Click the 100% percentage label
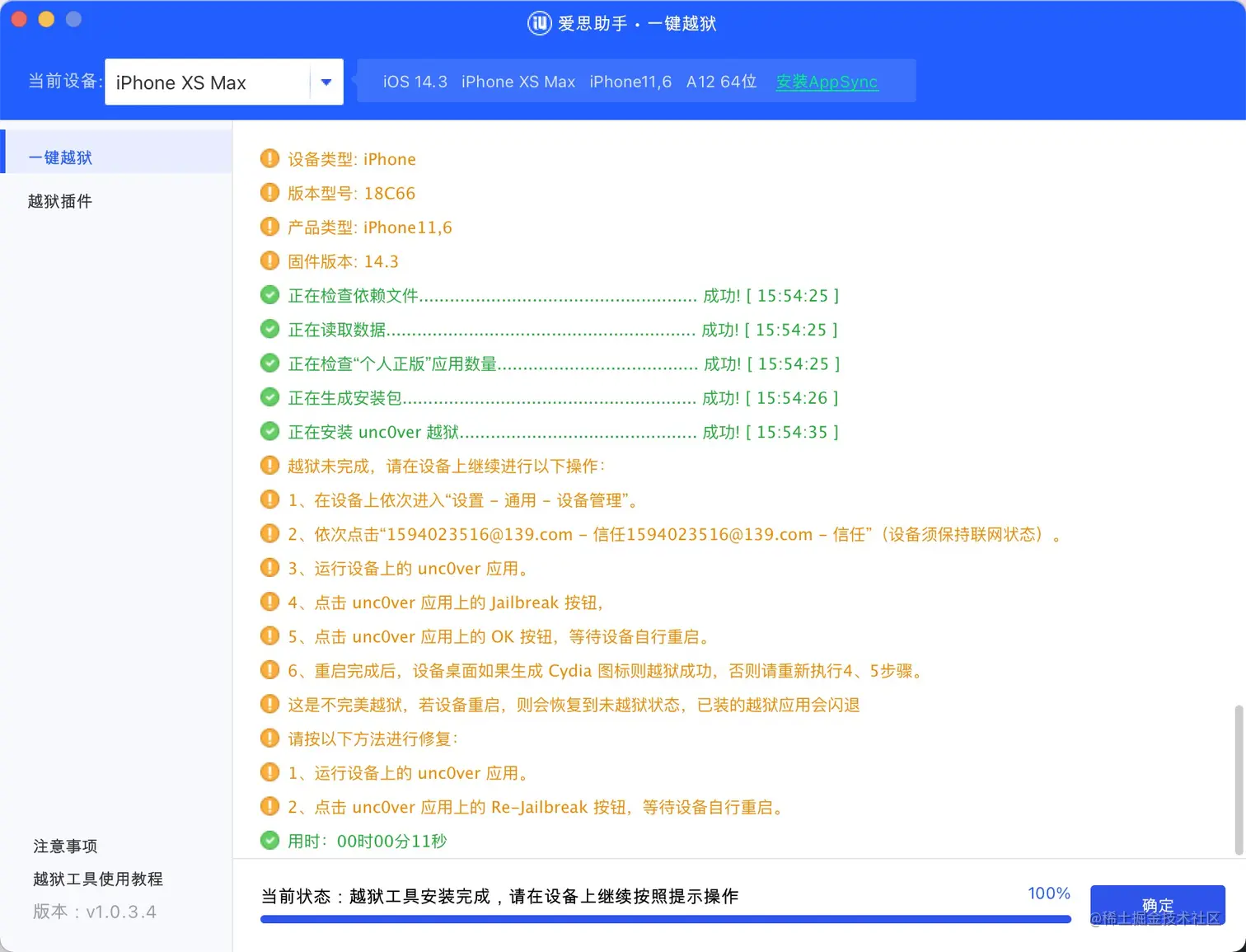The image size is (1246, 952). [x=1049, y=893]
